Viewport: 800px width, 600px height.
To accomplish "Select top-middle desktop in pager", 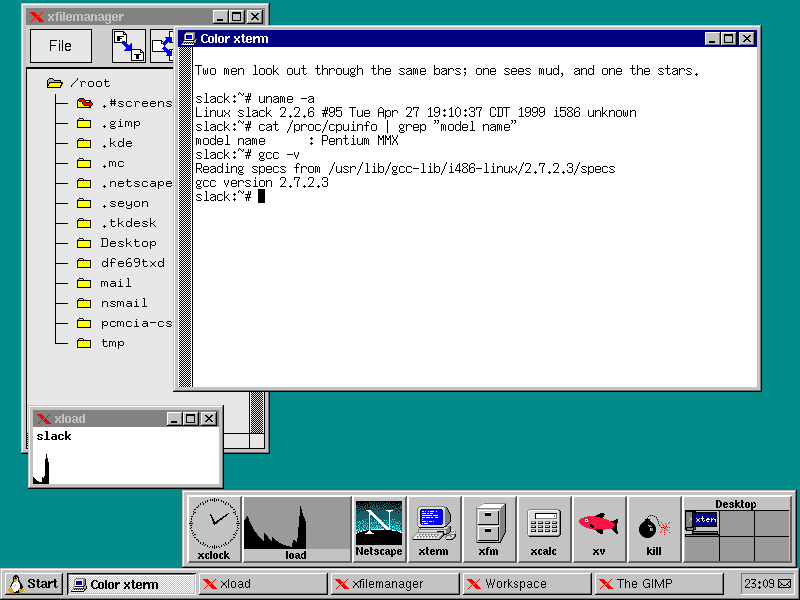I will pyautogui.click(x=736, y=523).
